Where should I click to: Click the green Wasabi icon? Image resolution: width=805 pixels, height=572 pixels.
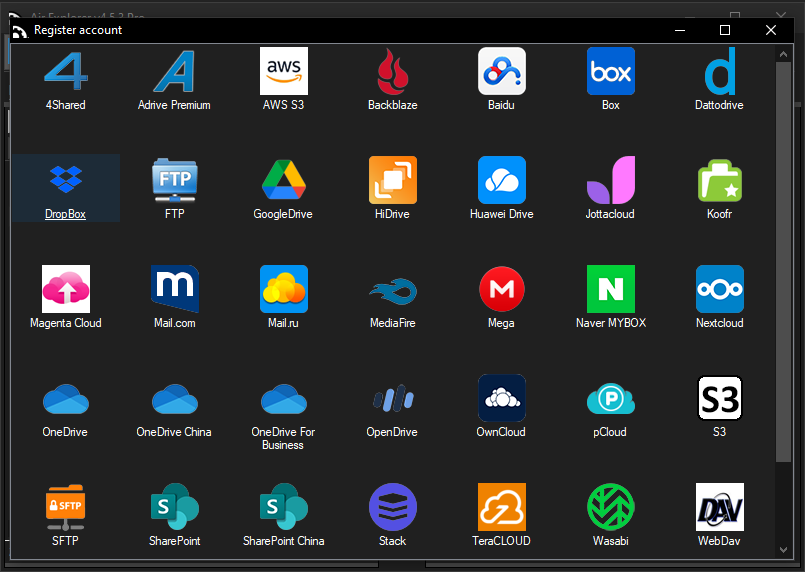tap(610, 507)
